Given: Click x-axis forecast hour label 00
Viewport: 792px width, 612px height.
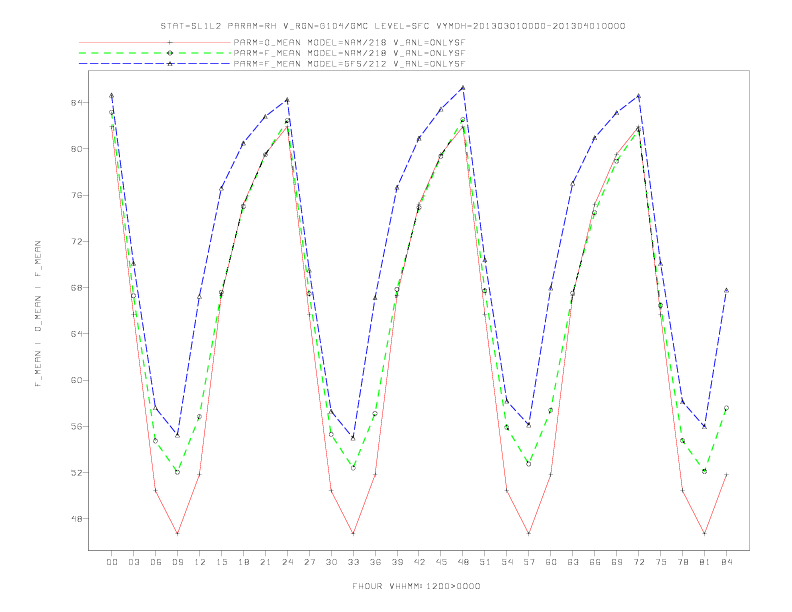Looking at the screenshot, I should [x=112, y=562].
